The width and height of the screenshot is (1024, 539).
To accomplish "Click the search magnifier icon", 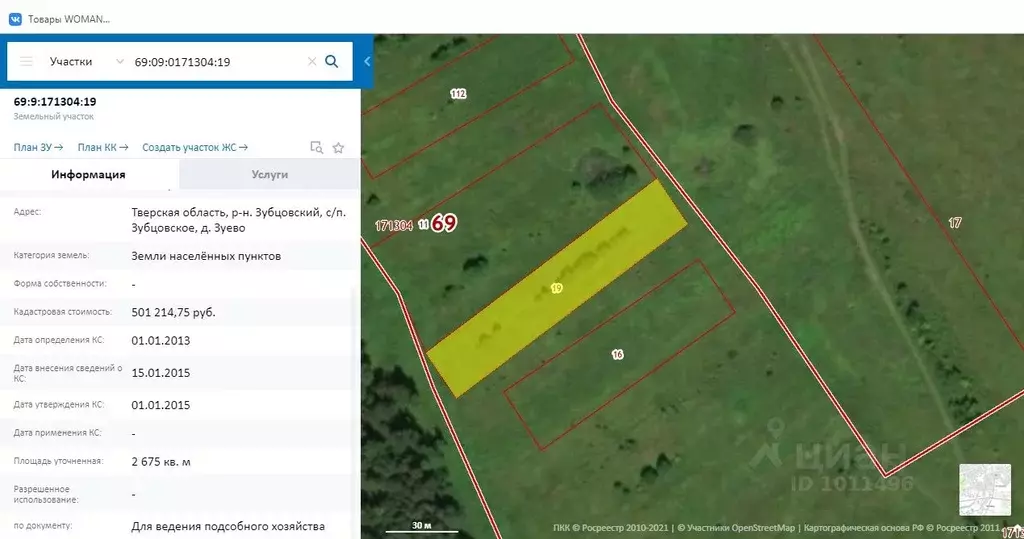I will pos(332,61).
